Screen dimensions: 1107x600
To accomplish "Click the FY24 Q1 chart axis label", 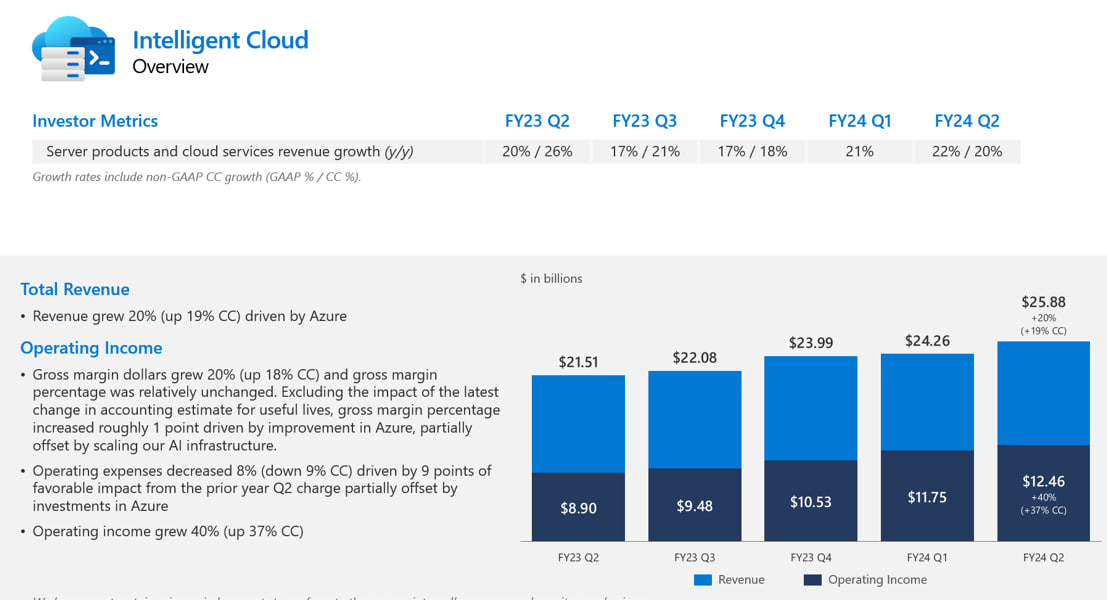I will [927, 558].
